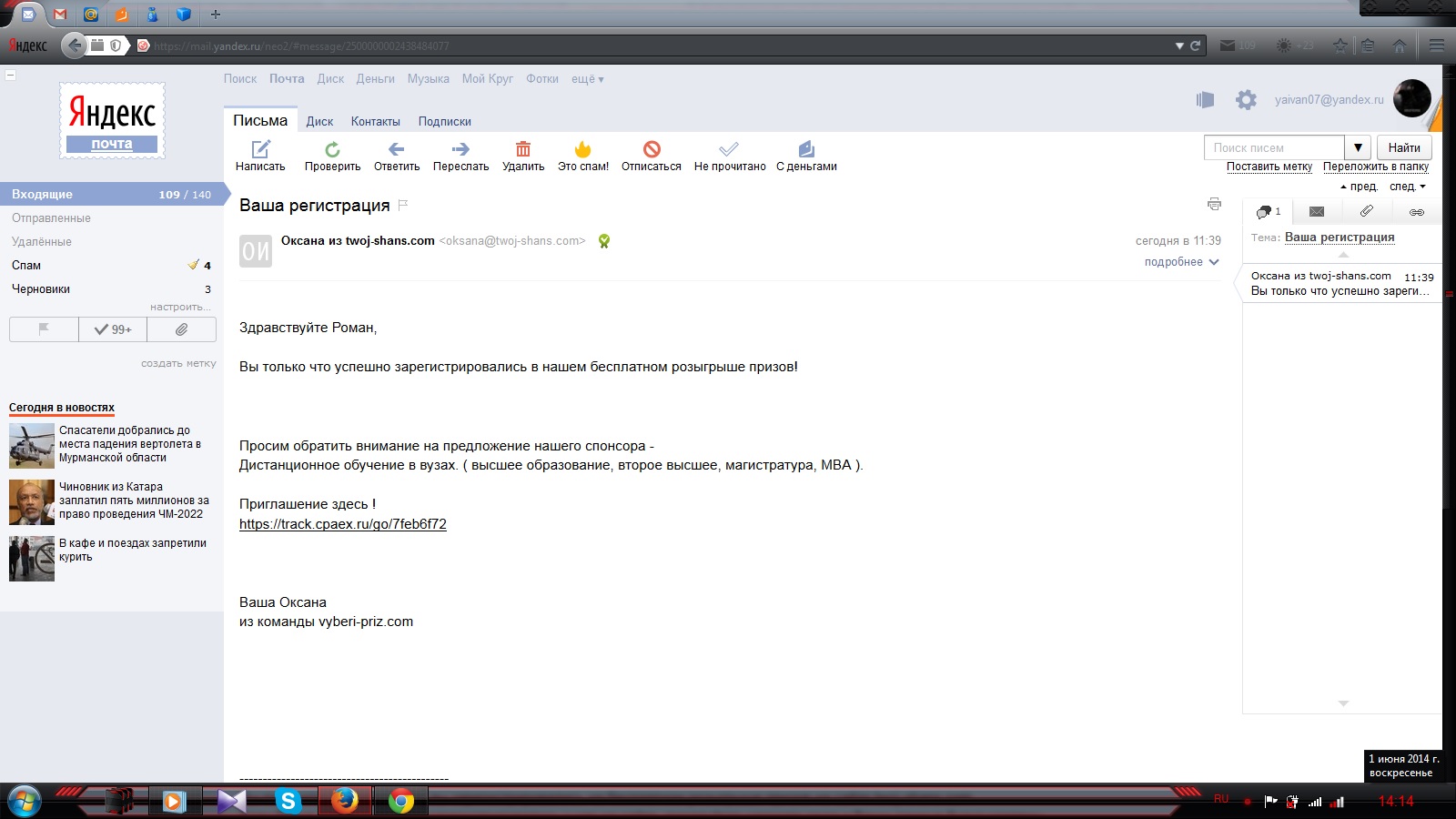
Task: Flag the message next to subject title
Action: 402,205
